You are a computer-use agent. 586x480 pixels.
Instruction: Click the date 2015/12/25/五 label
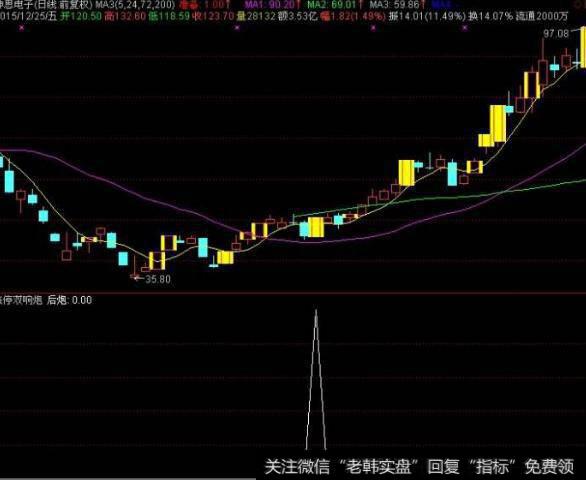(29, 16)
